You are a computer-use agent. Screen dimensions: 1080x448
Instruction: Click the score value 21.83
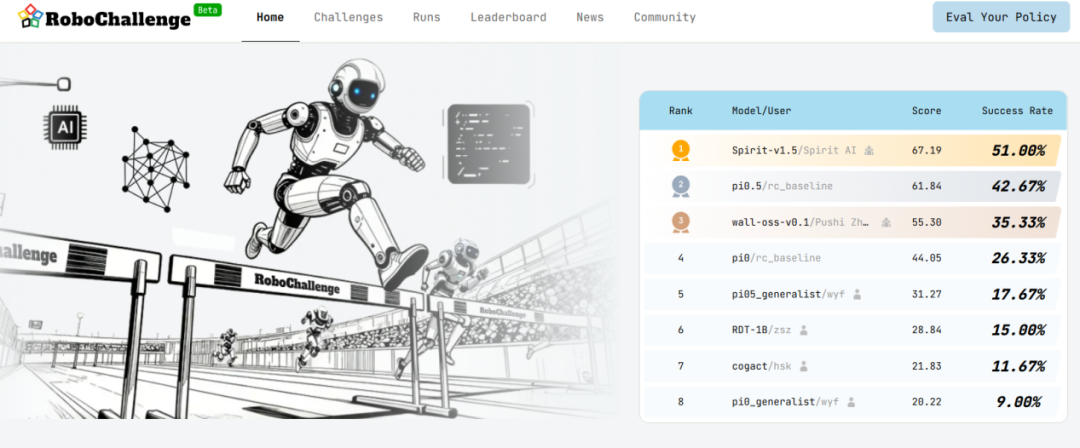(x=926, y=365)
